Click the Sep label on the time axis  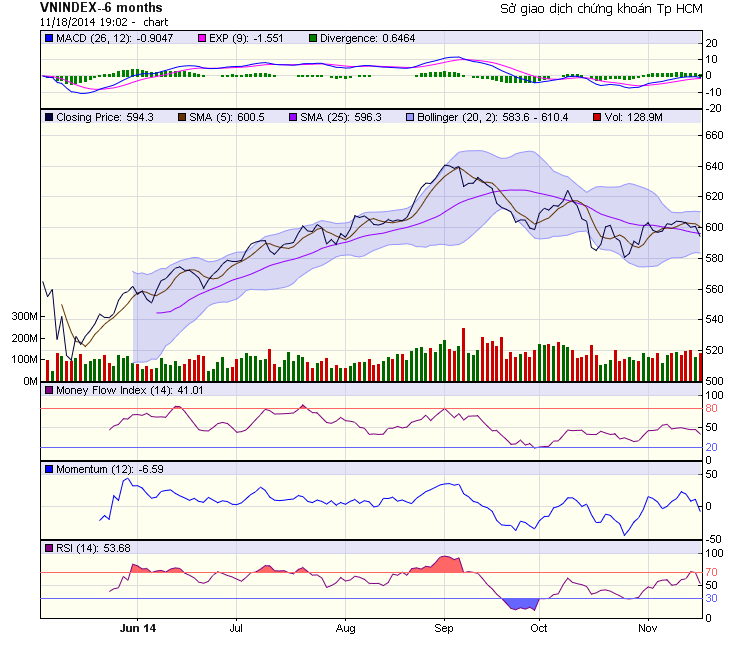pos(444,629)
